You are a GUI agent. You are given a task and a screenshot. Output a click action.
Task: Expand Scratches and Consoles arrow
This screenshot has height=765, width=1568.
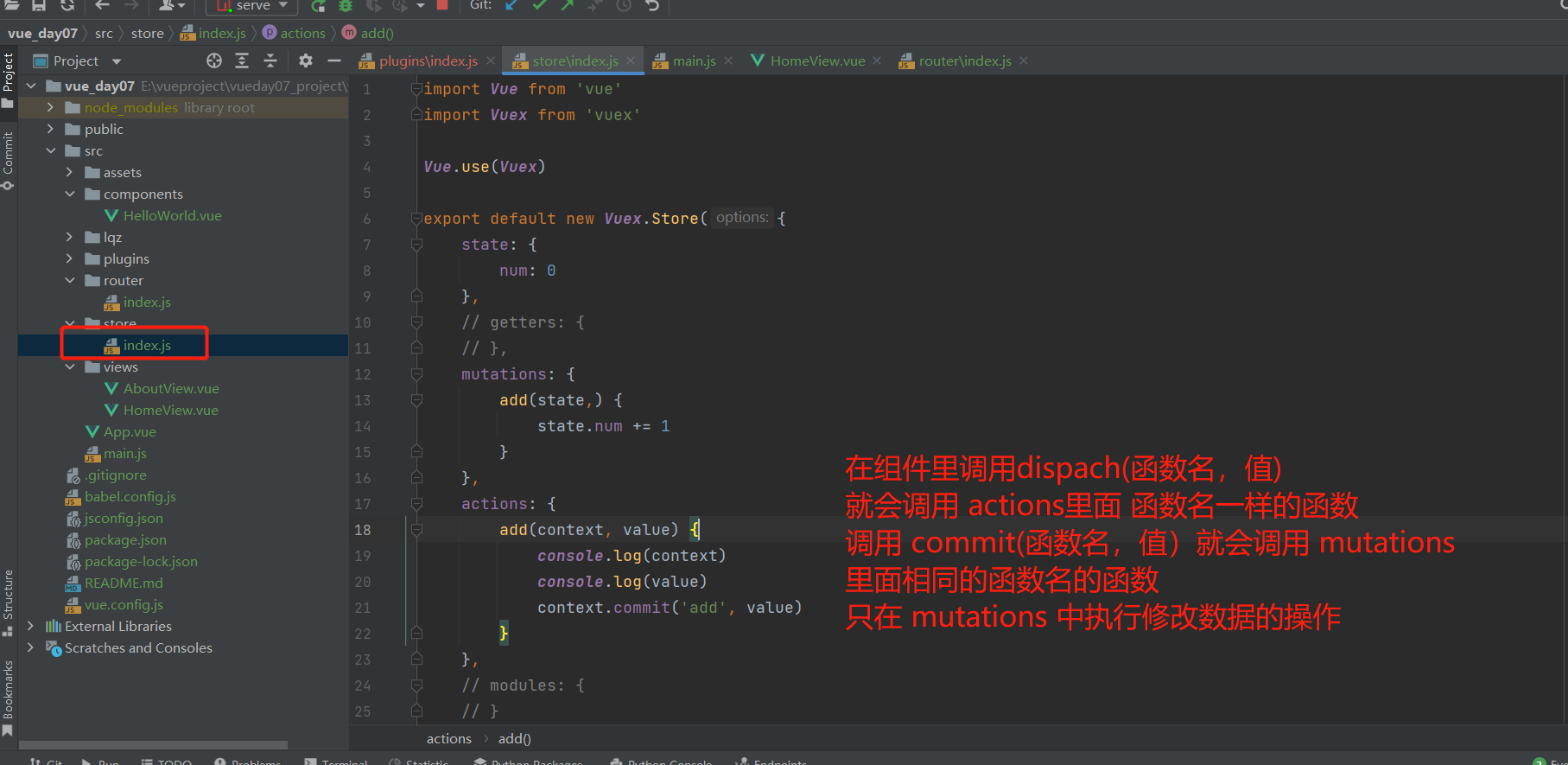coord(31,647)
